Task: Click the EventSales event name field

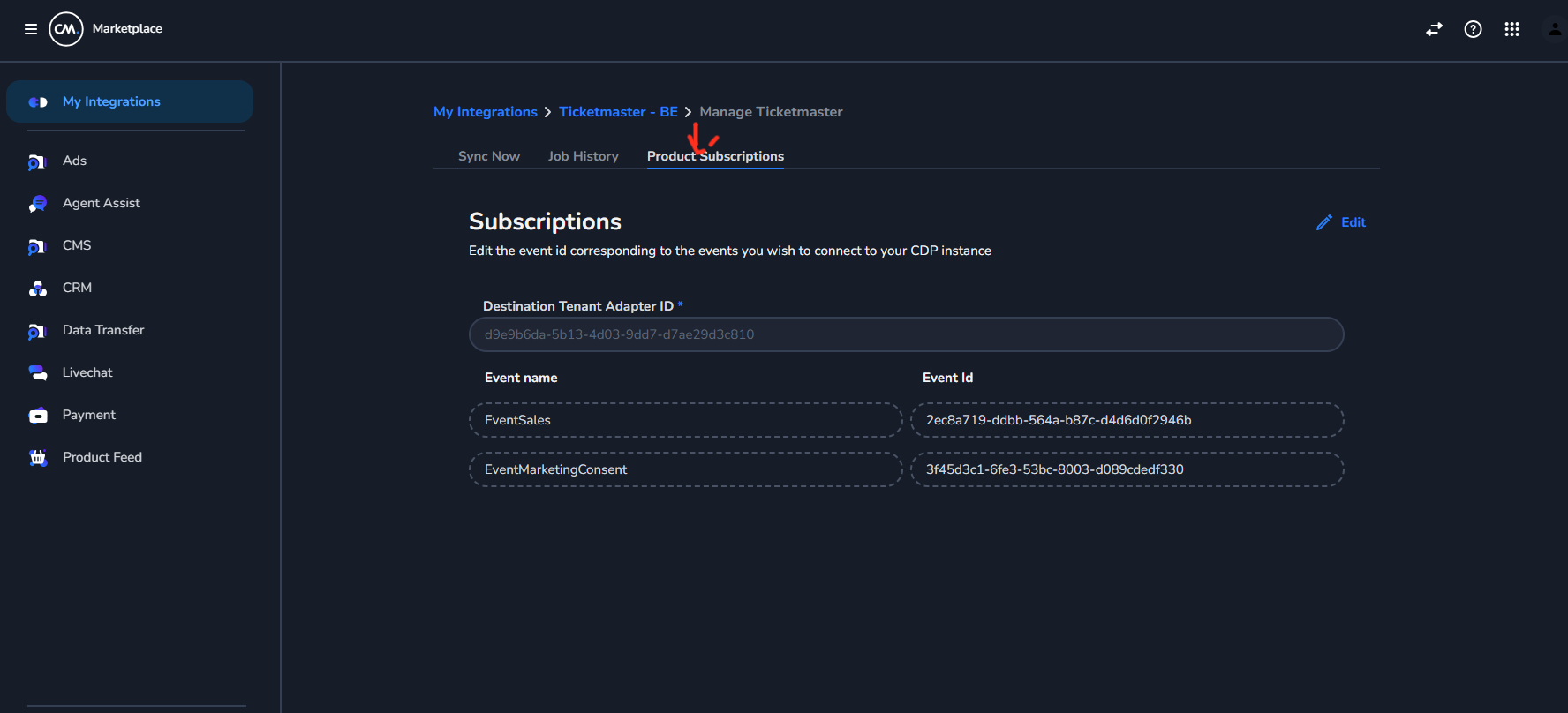Action: tap(686, 420)
